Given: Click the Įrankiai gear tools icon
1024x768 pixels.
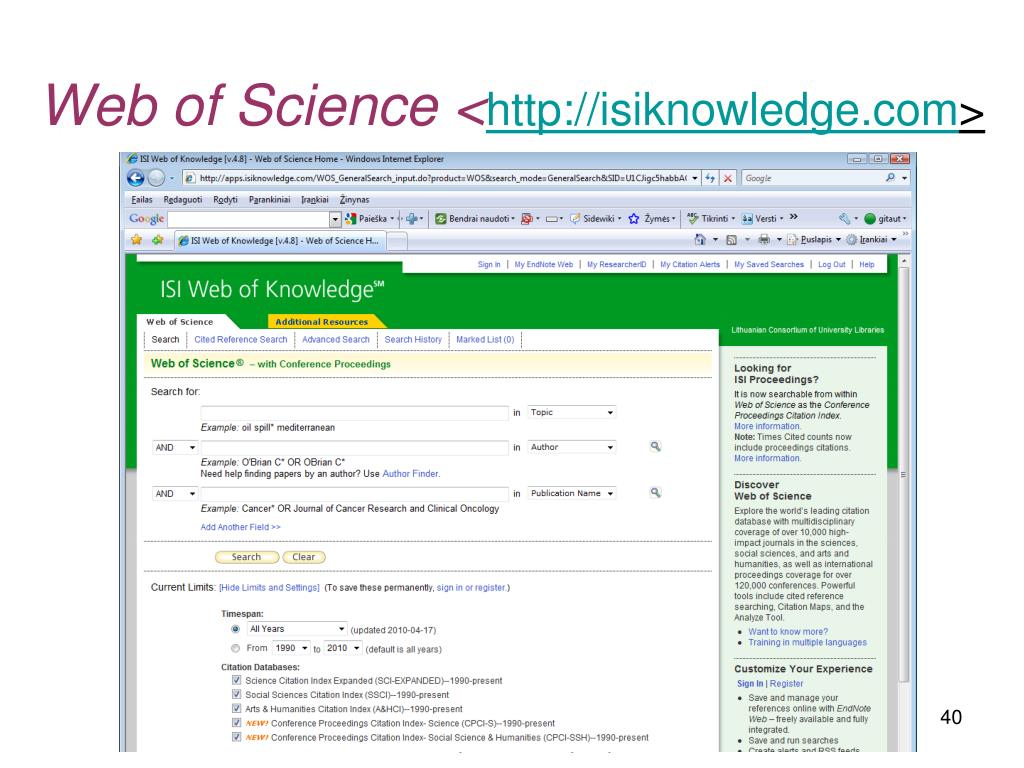Looking at the screenshot, I should 852,240.
